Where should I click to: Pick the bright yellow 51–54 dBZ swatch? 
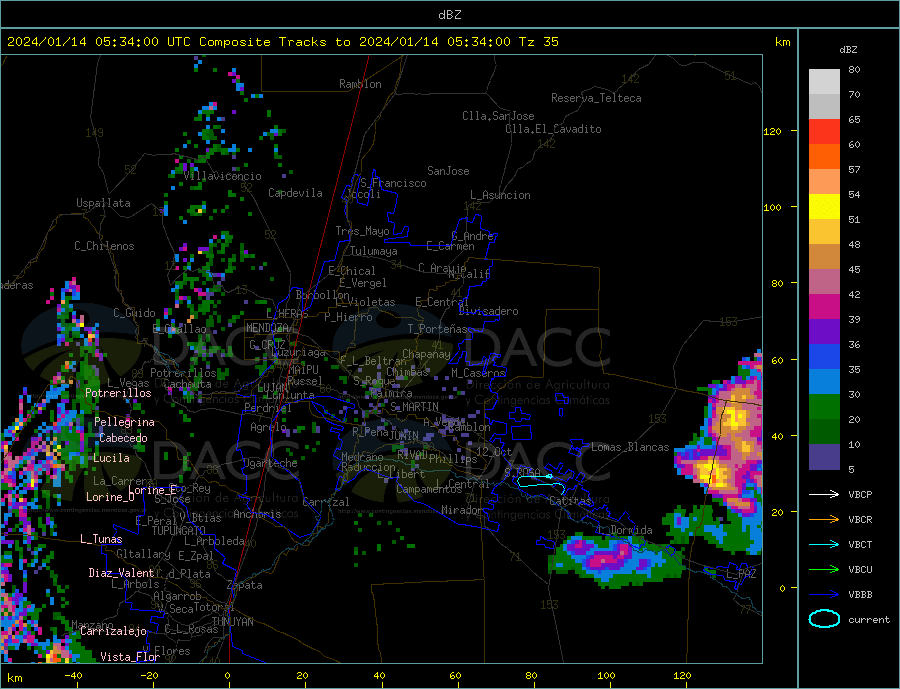coord(824,207)
